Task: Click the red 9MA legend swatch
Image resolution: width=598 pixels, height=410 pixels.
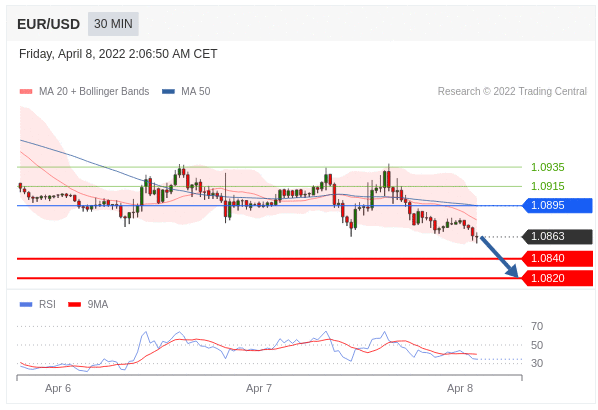Action: click(x=74, y=304)
